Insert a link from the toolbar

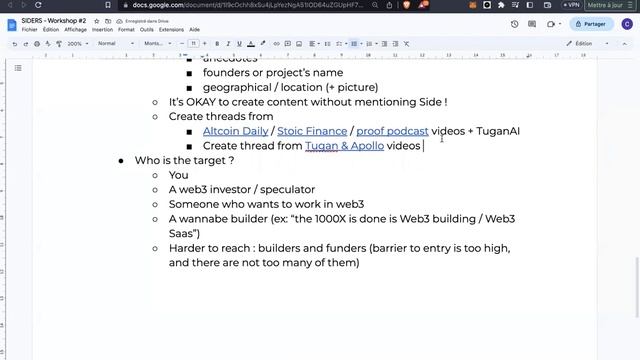pos(276,44)
